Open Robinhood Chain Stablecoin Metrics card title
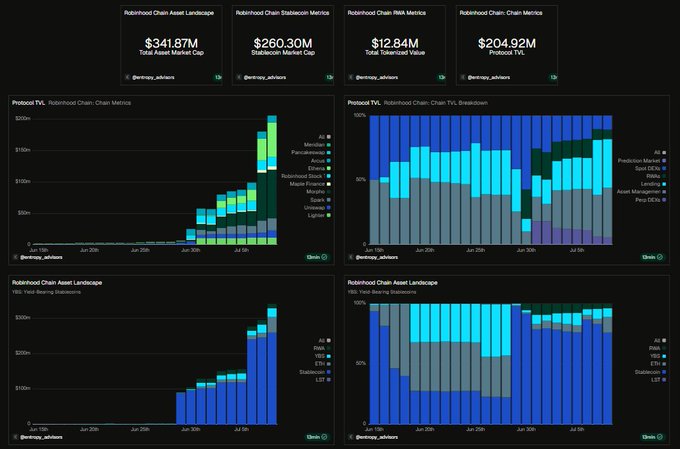Image resolution: width=680 pixels, height=449 pixels. click(x=282, y=13)
